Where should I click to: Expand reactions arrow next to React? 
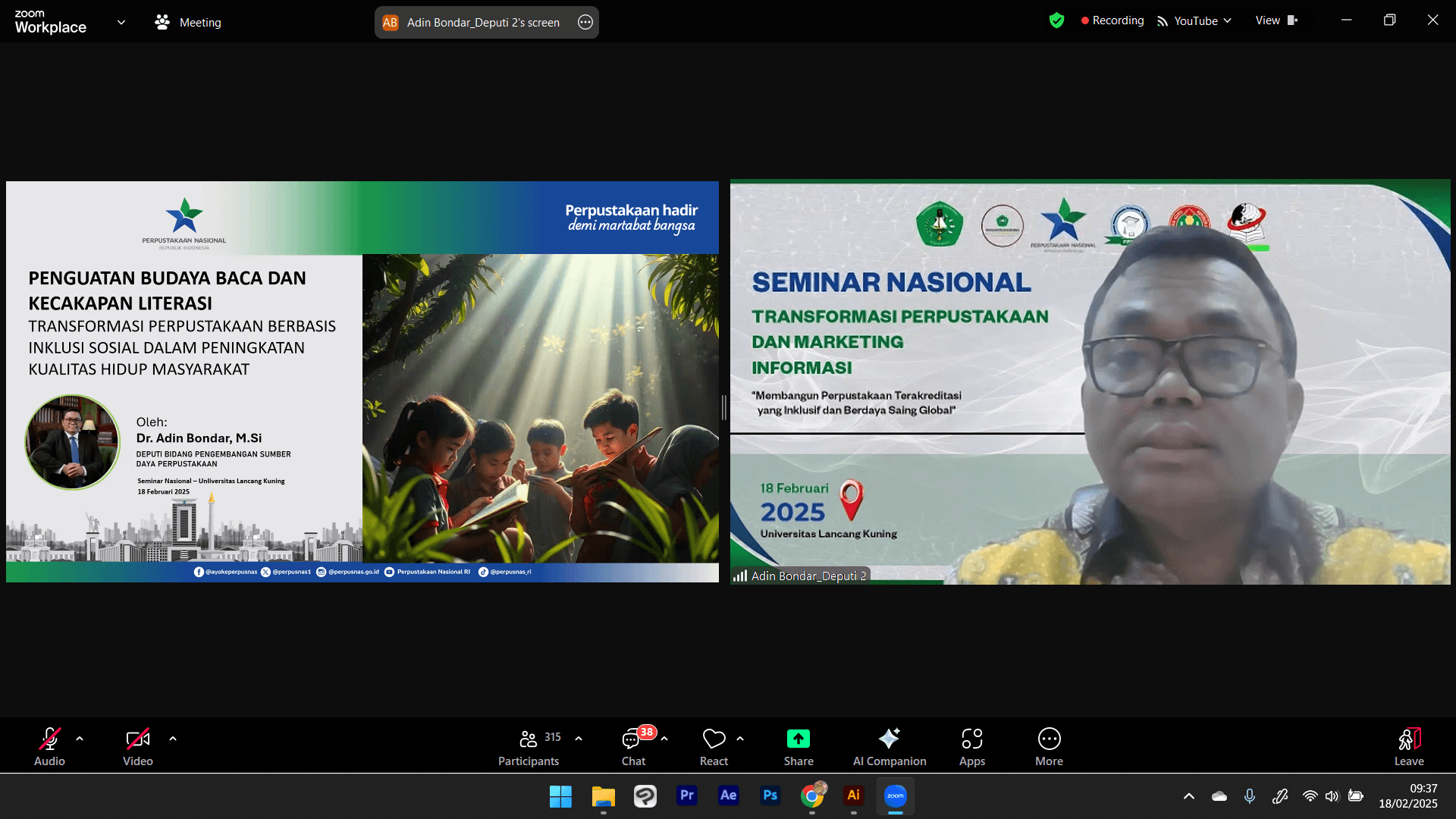(740, 738)
